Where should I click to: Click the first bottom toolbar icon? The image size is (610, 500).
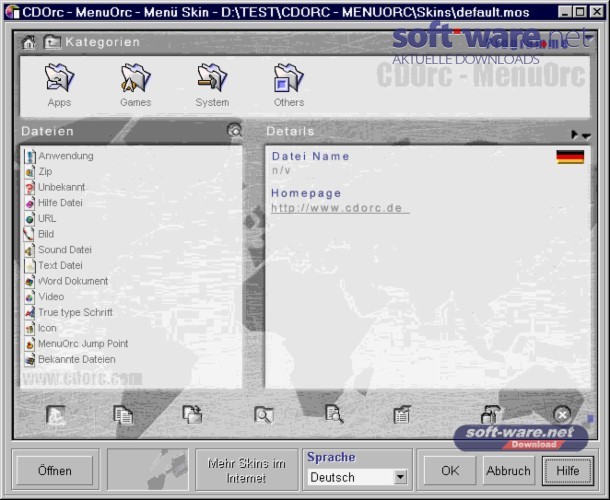point(56,415)
